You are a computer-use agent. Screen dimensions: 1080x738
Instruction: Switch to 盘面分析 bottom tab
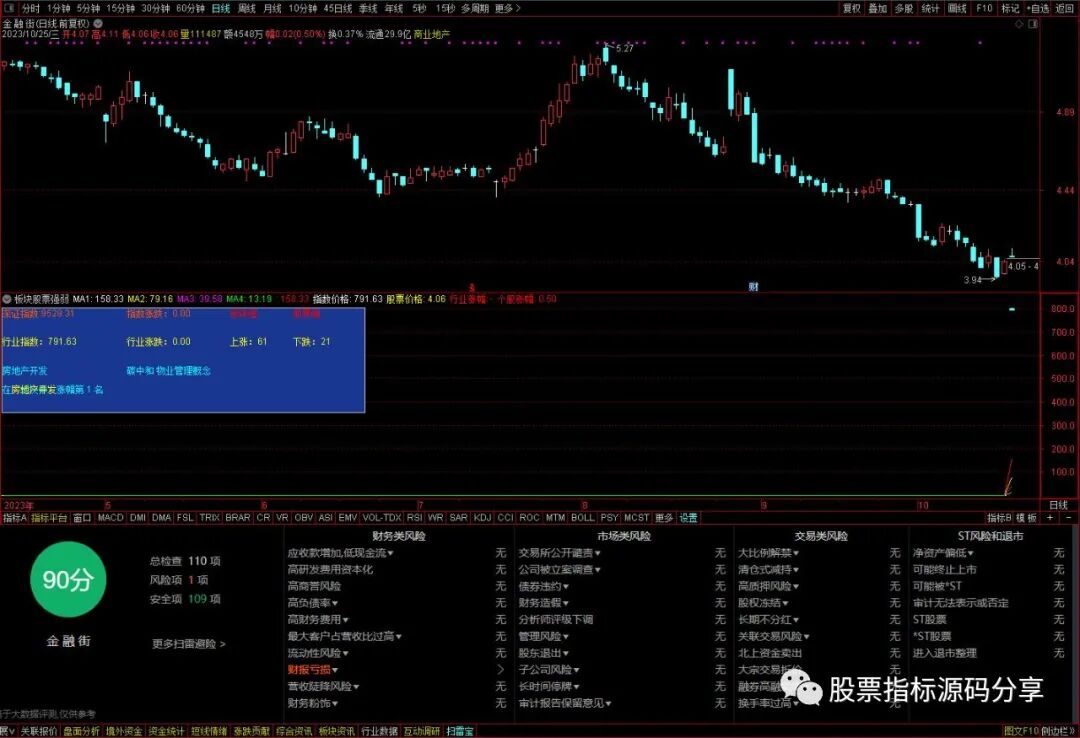click(x=81, y=731)
